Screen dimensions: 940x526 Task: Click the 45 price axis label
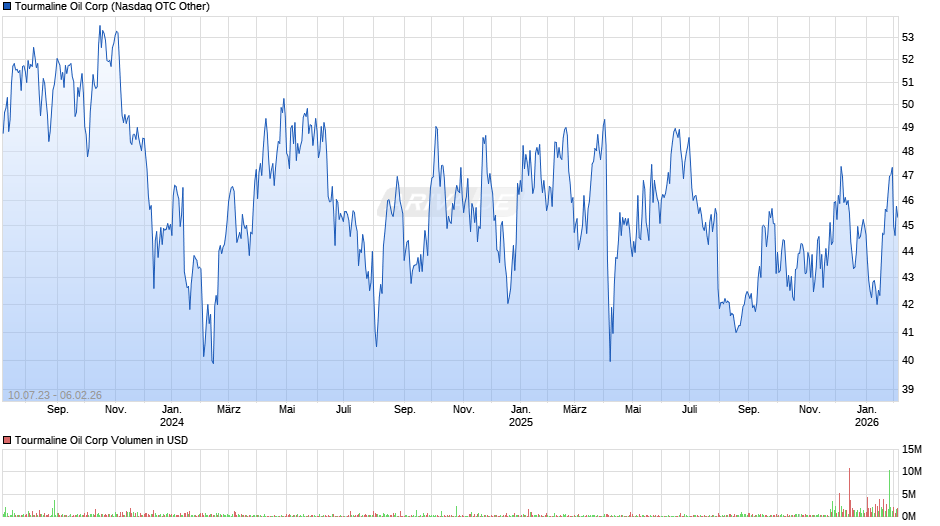[908, 226]
